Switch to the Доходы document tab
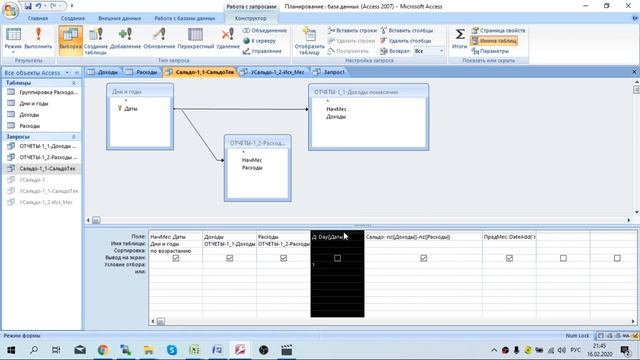The height and width of the screenshot is (360, 640). pyautogui.click(x=103, y=72)
